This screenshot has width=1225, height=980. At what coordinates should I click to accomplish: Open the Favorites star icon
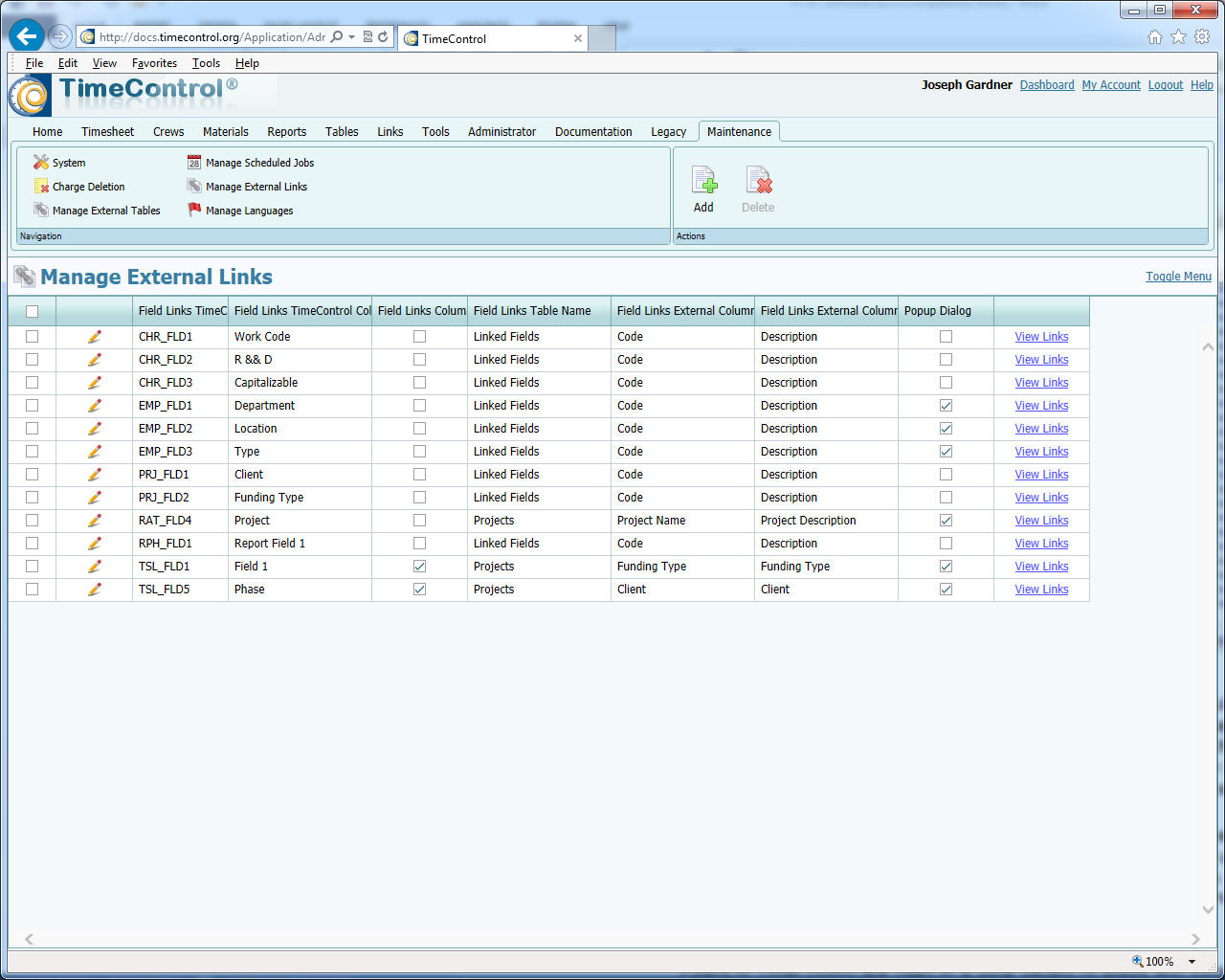point(1178,36)
